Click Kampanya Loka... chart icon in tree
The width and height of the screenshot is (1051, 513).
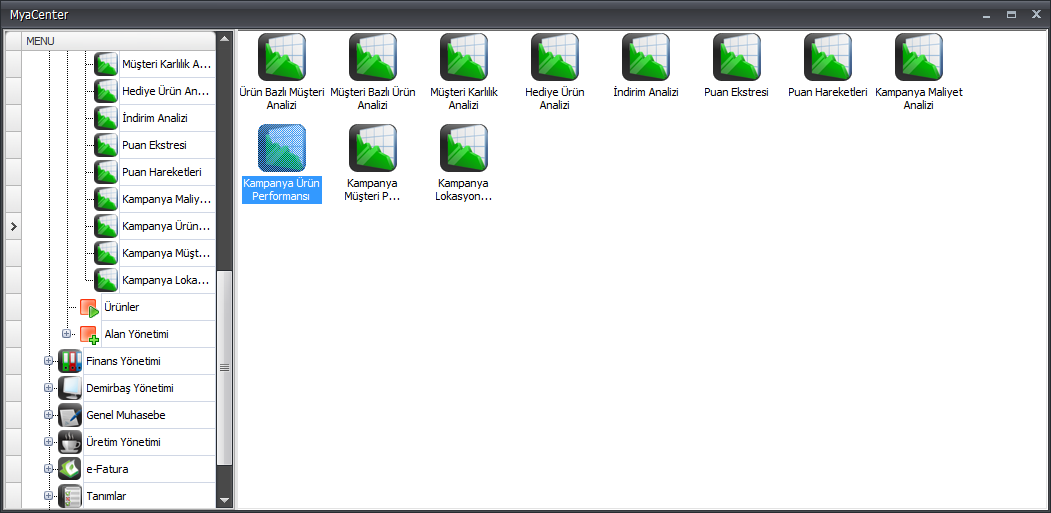click(x=106, y=280)
